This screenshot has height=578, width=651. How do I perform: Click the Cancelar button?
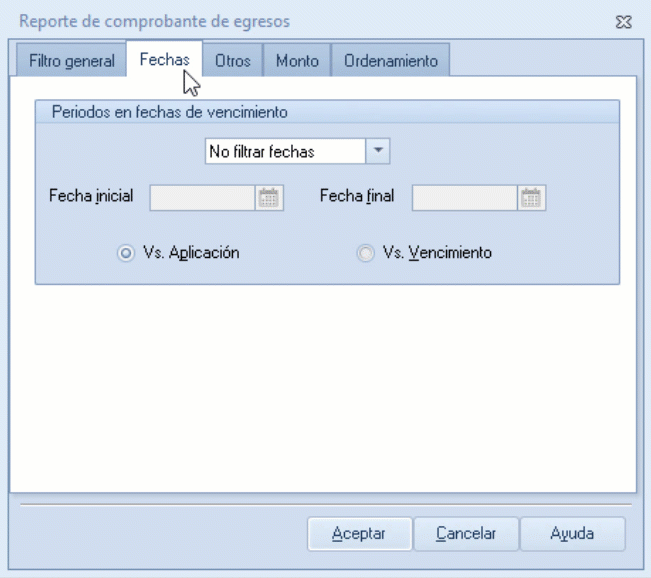(x=466, y=534)
